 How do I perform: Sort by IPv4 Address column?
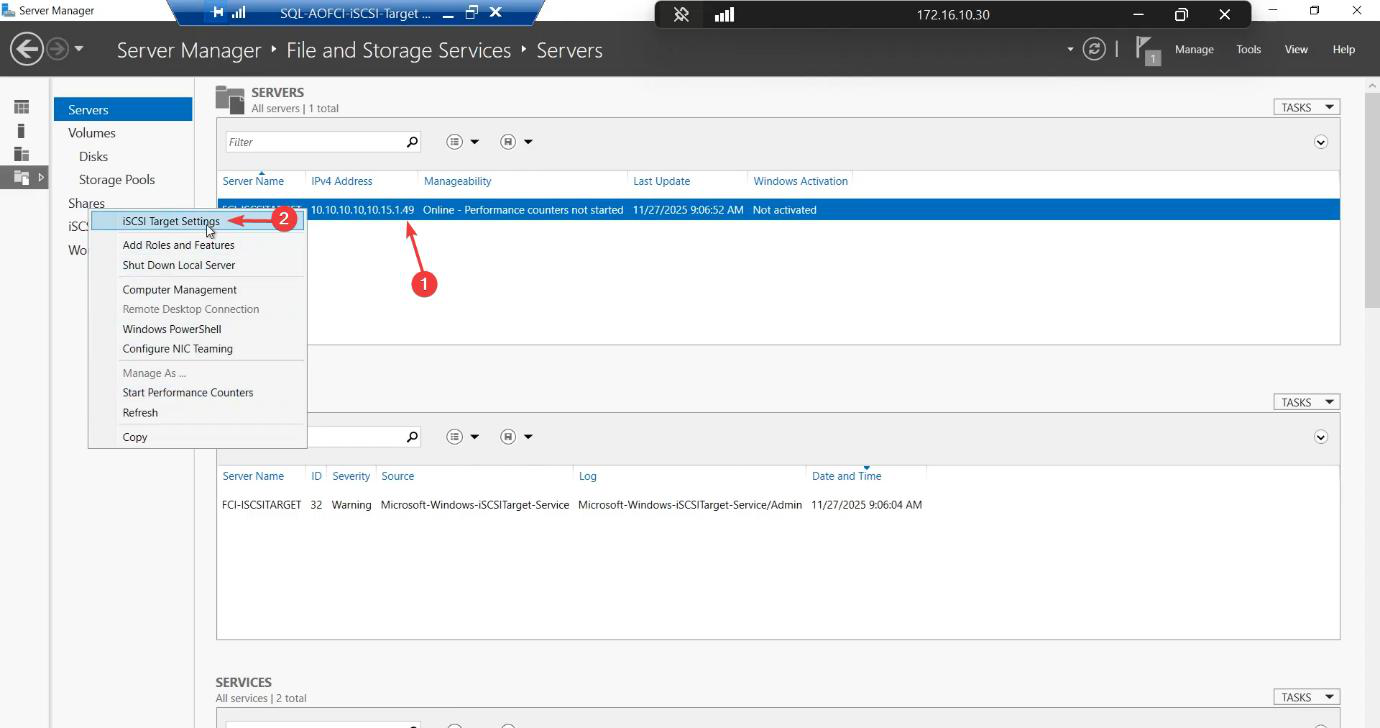pos(342,181)
